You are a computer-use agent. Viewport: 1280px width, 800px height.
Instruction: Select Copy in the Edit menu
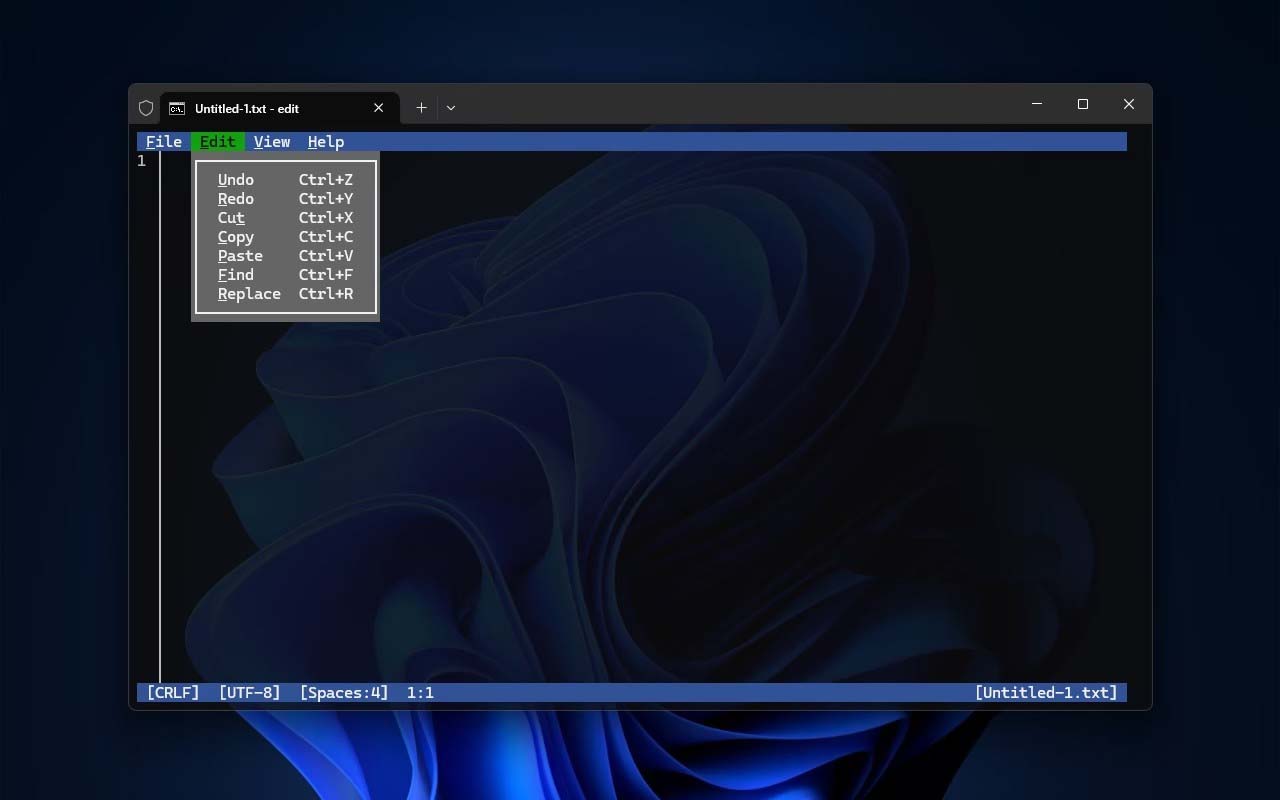(x=285, y=237)
